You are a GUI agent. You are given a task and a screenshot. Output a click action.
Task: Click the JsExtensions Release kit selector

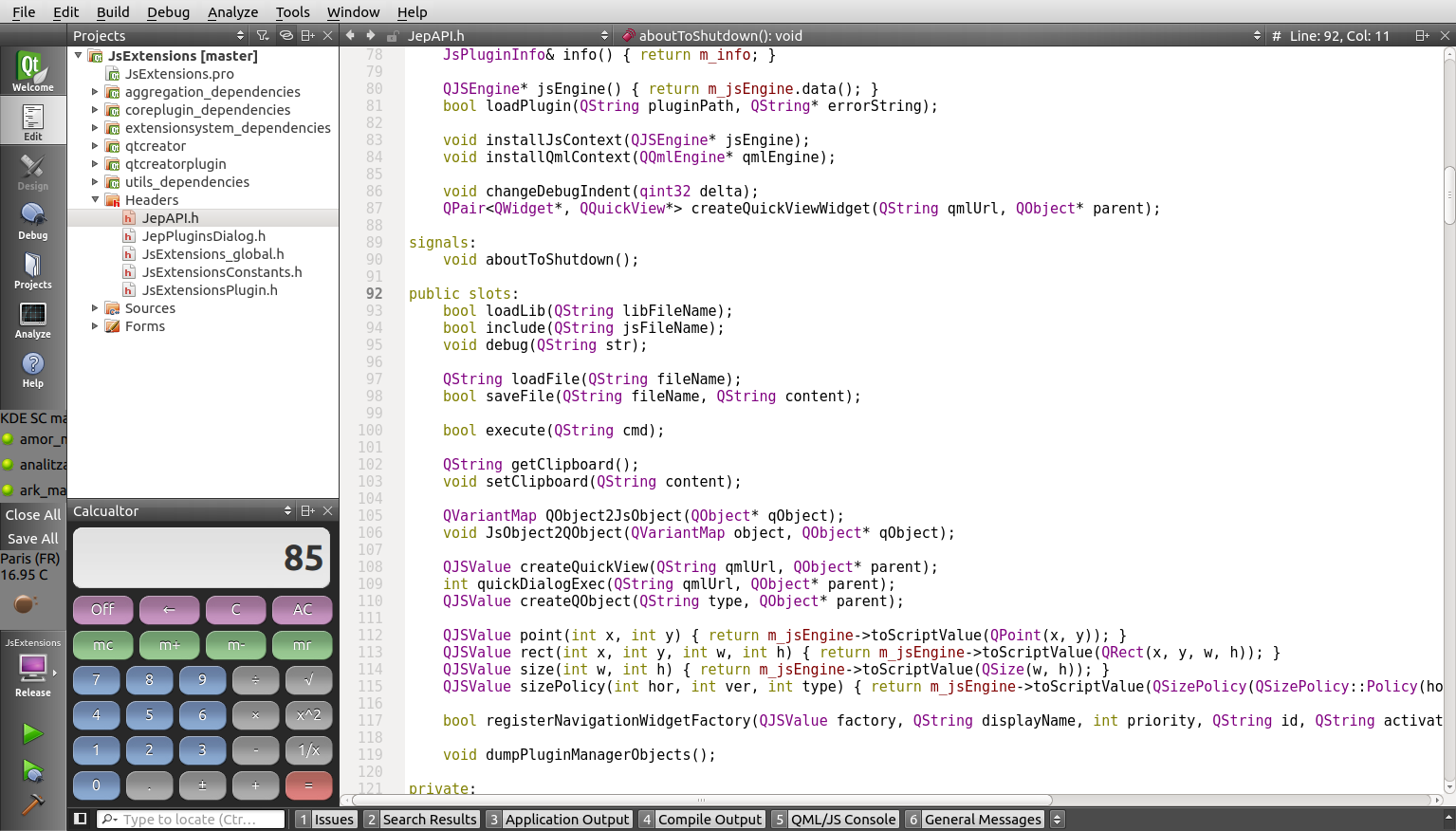[32, 668]
